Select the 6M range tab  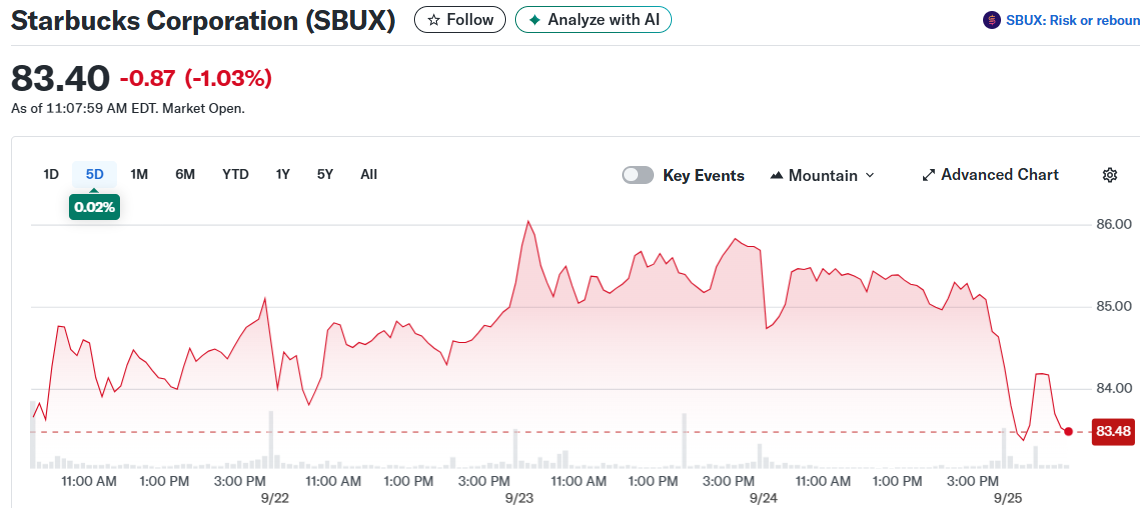(185, 174)
